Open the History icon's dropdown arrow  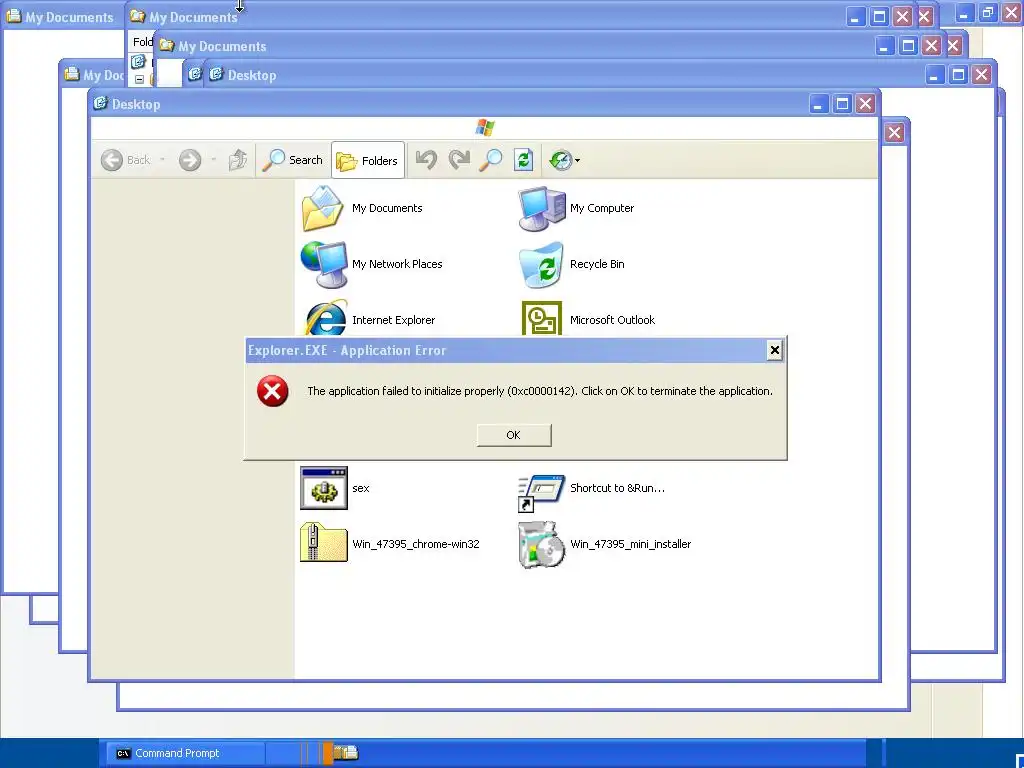(577, 161)
